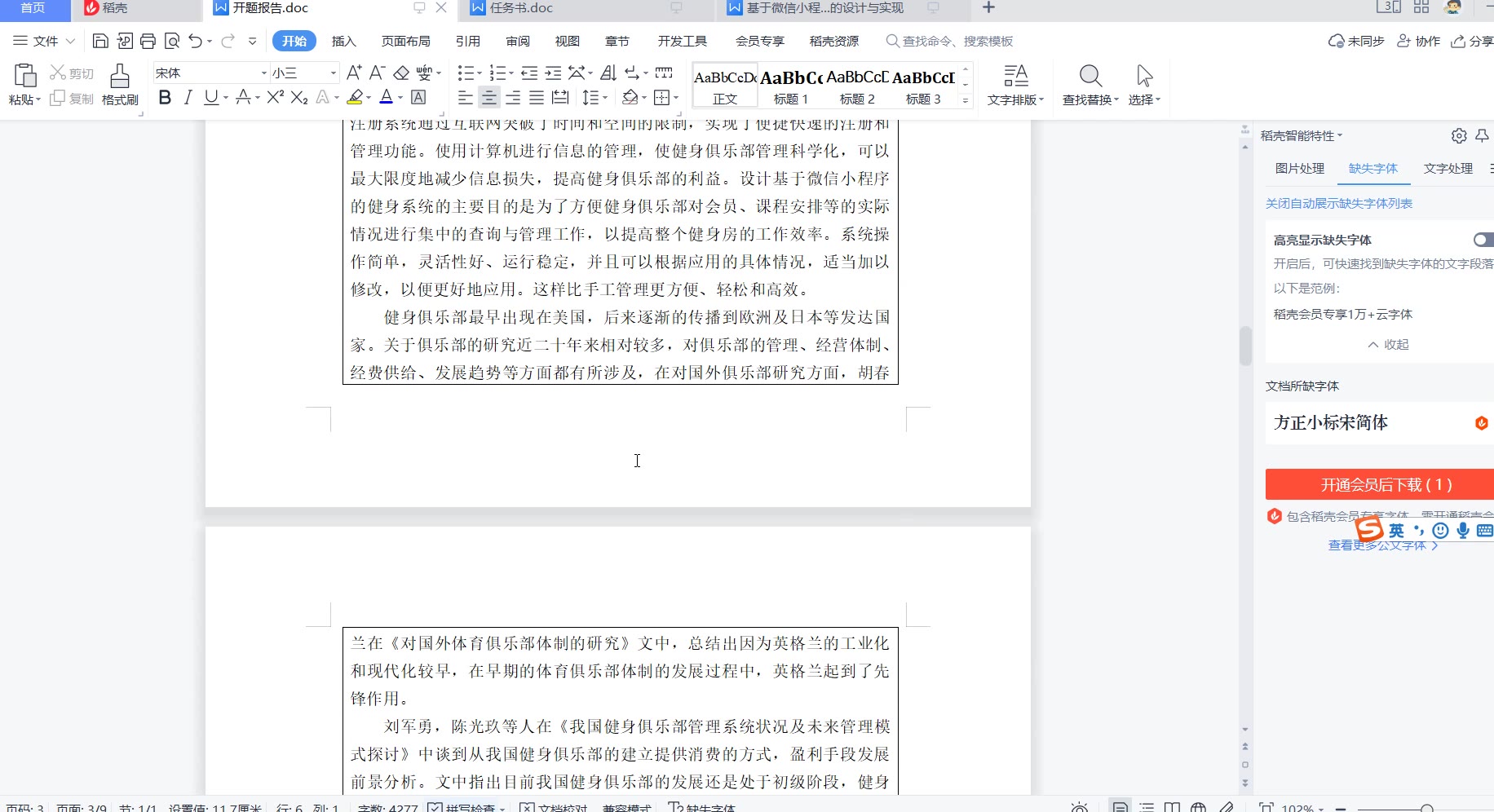The height and width of the screenshot is (812, 1494).
Task: Select the Format Painter (格式刷) tool
Action: click(x=120, y=85)
